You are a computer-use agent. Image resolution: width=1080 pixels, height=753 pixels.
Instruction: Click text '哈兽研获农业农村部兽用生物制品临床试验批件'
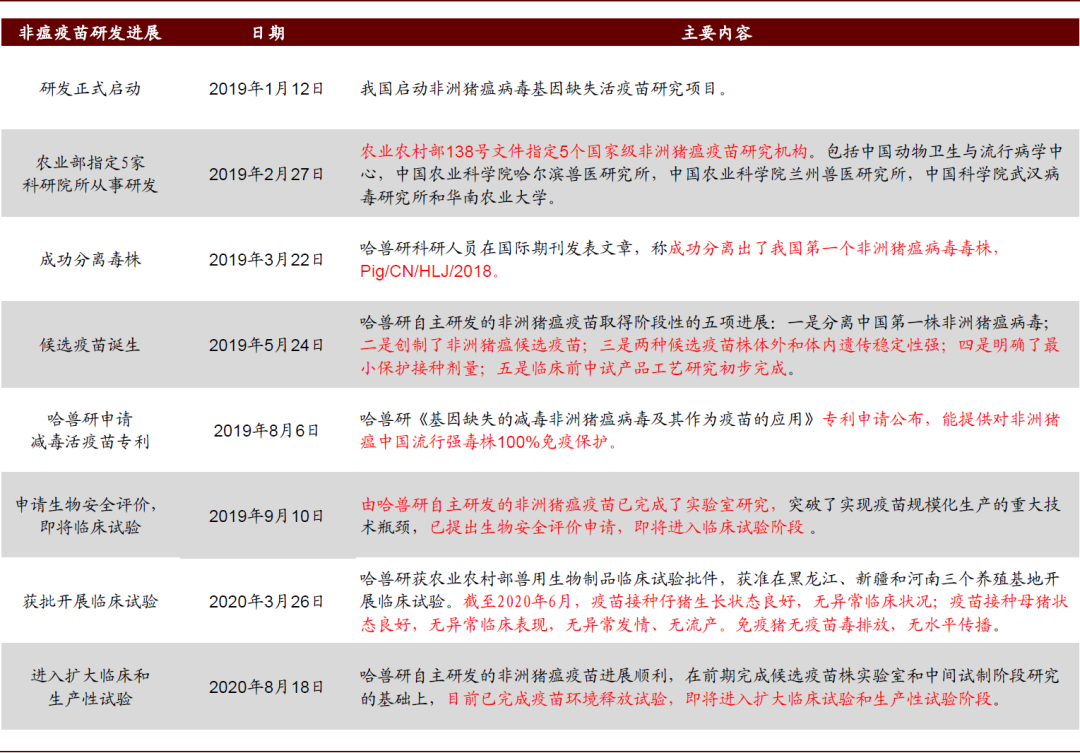(539, 579)
